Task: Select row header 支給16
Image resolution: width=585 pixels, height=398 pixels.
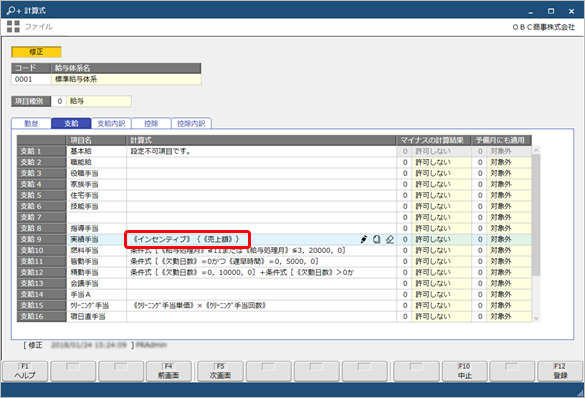Action: (x=41, y=316)
